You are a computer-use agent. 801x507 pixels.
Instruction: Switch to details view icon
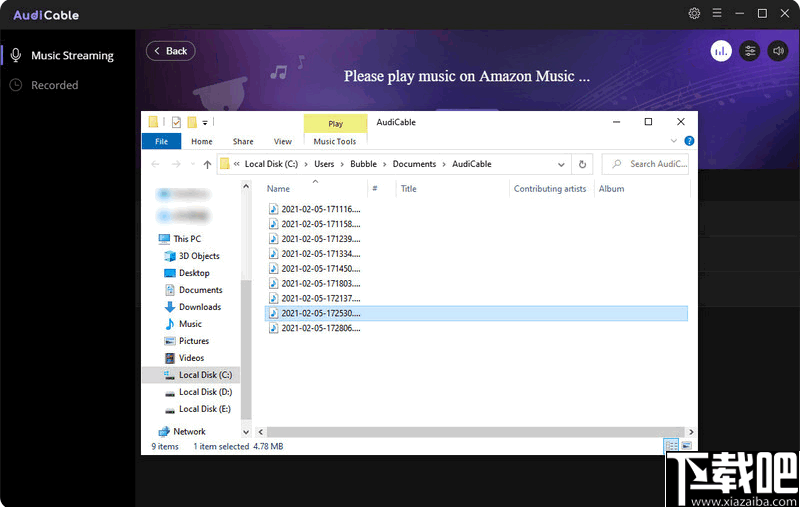[671, 446]
